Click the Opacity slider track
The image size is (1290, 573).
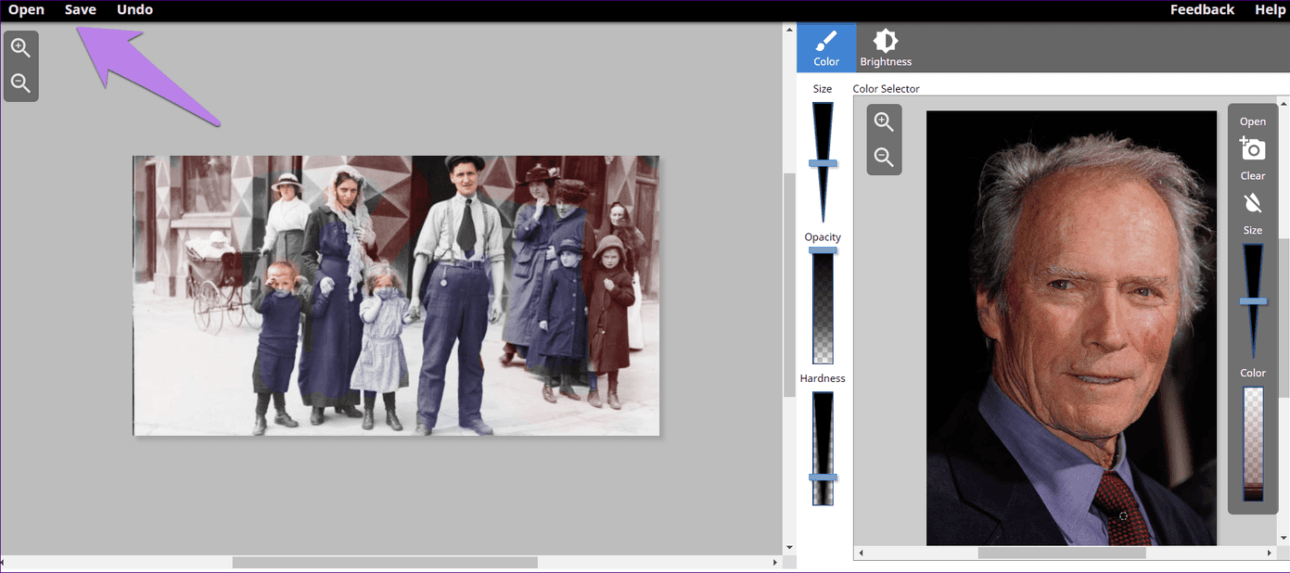click(823, 305)
